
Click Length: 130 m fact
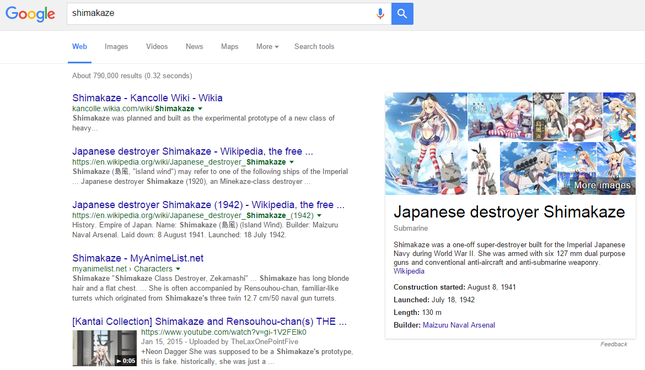[x=417, y=312]
